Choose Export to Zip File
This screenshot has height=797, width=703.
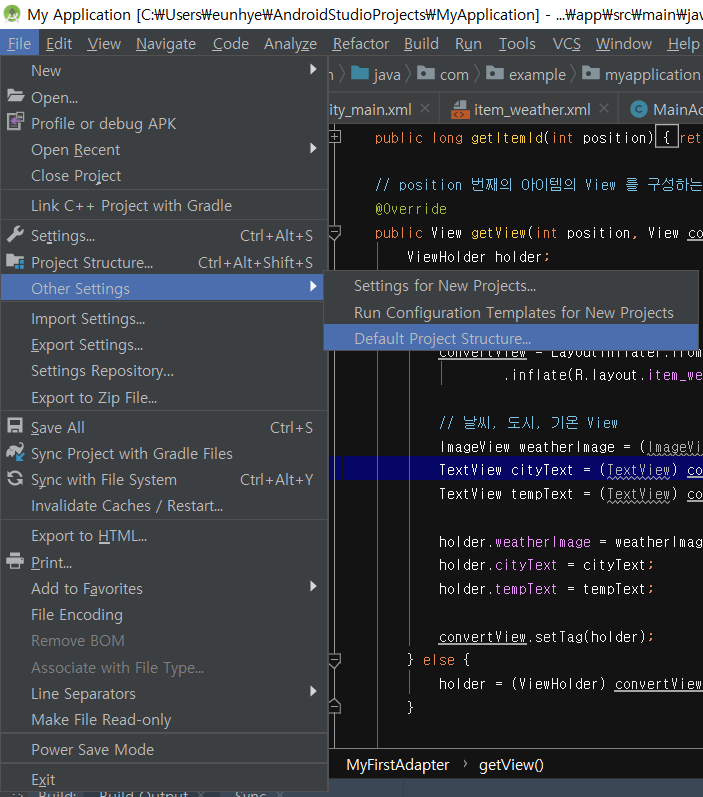point(163,397)
